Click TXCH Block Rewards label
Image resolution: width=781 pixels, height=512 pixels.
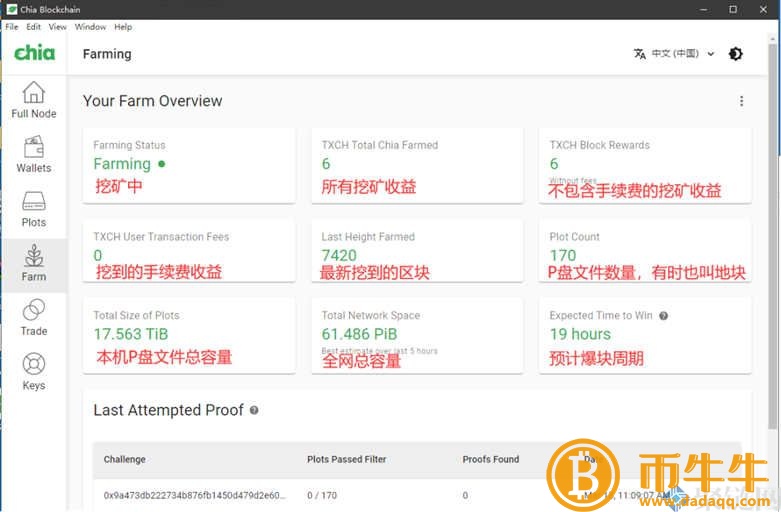tap(600, 145)
